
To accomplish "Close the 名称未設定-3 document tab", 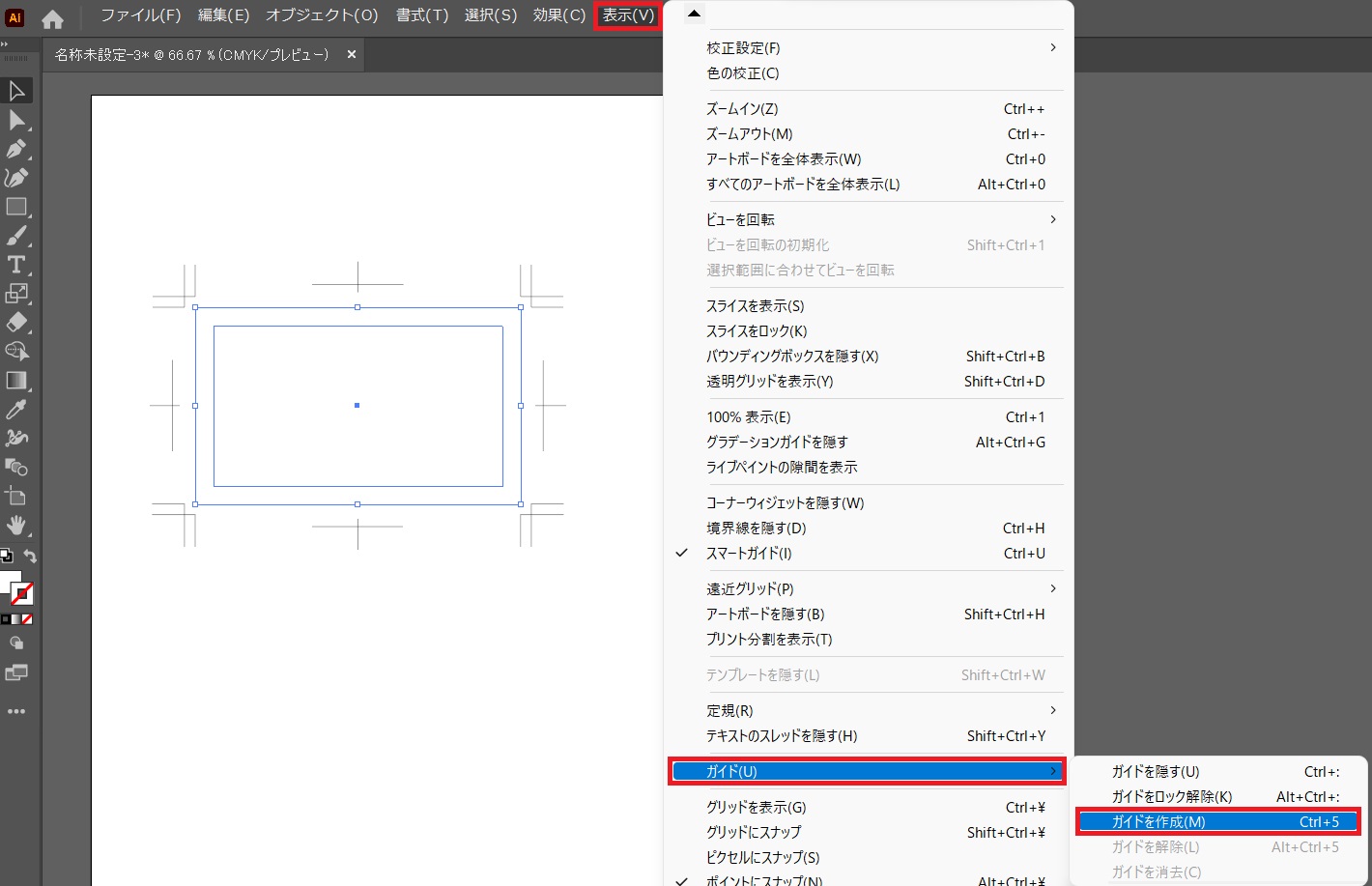I will tap(352, 55).
